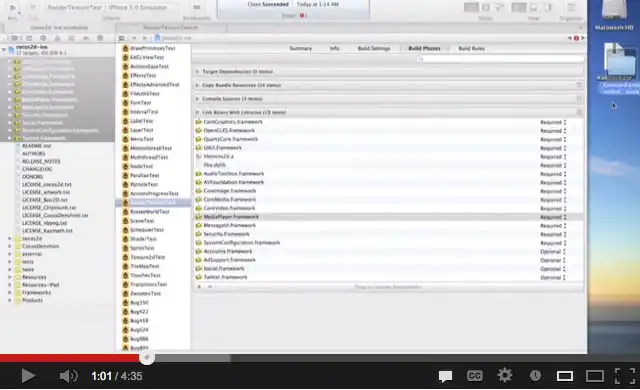The image size is (640, 390).
Task: Toggle the debug area view button
Action: pos(533,7)
